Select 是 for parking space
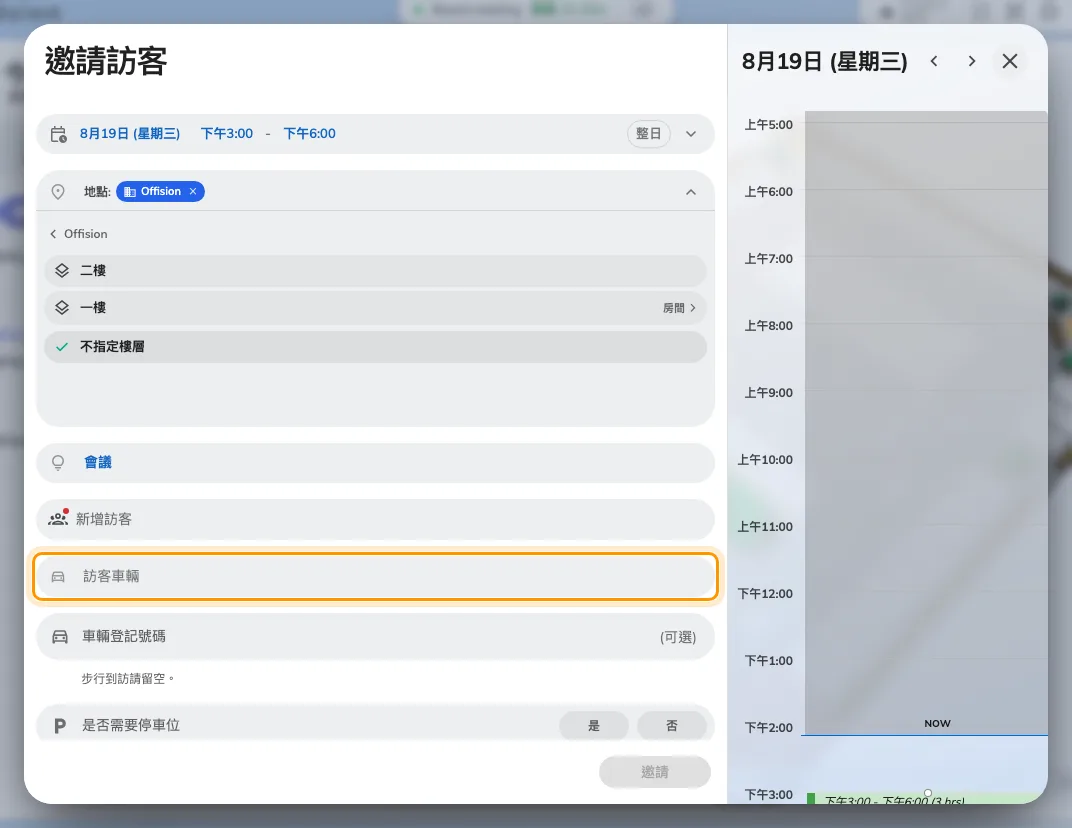 coord(593,725)
